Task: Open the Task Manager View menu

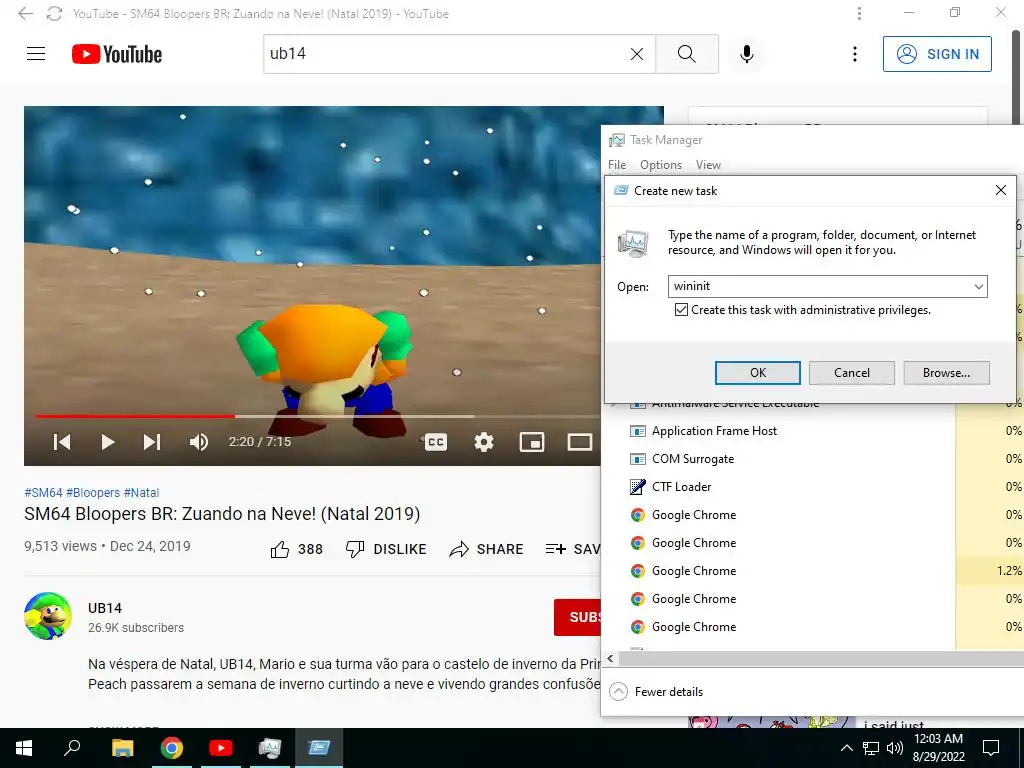Action: (x=708, y=165)
